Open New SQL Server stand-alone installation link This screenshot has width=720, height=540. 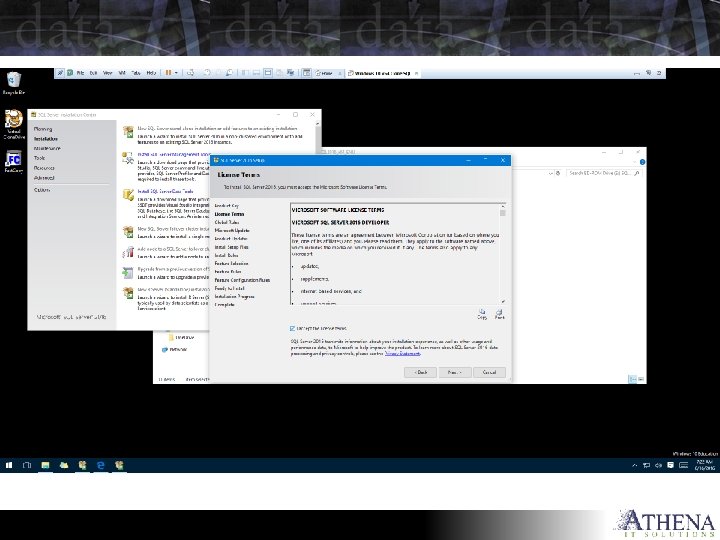point(218,129)
